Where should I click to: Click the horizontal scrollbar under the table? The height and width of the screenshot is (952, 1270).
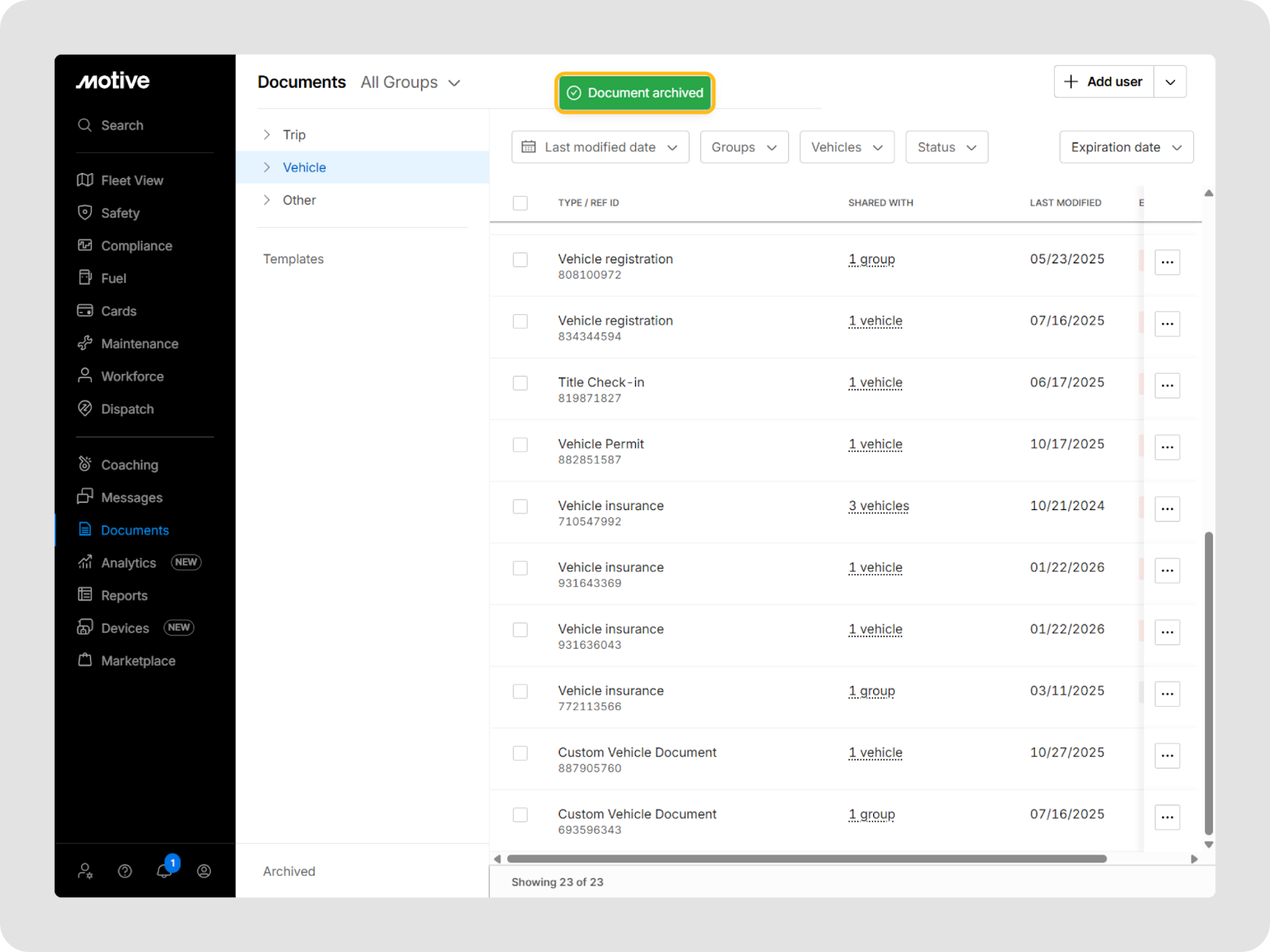806,859
